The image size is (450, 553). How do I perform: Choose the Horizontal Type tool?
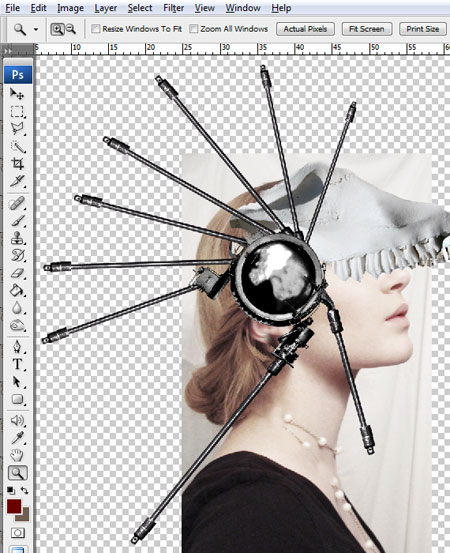click(x=17, y=364)
